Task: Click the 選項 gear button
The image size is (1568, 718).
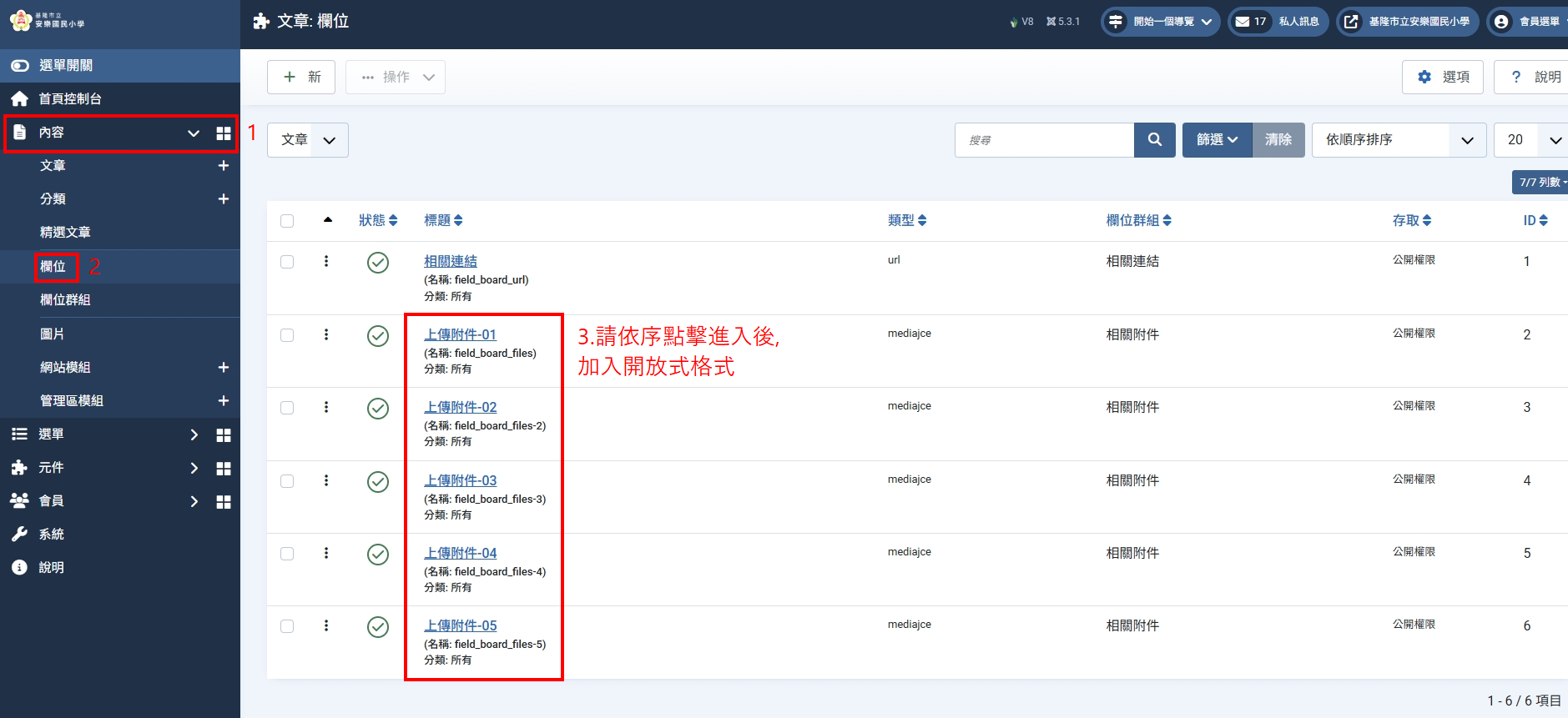Action: [1442, 77]
